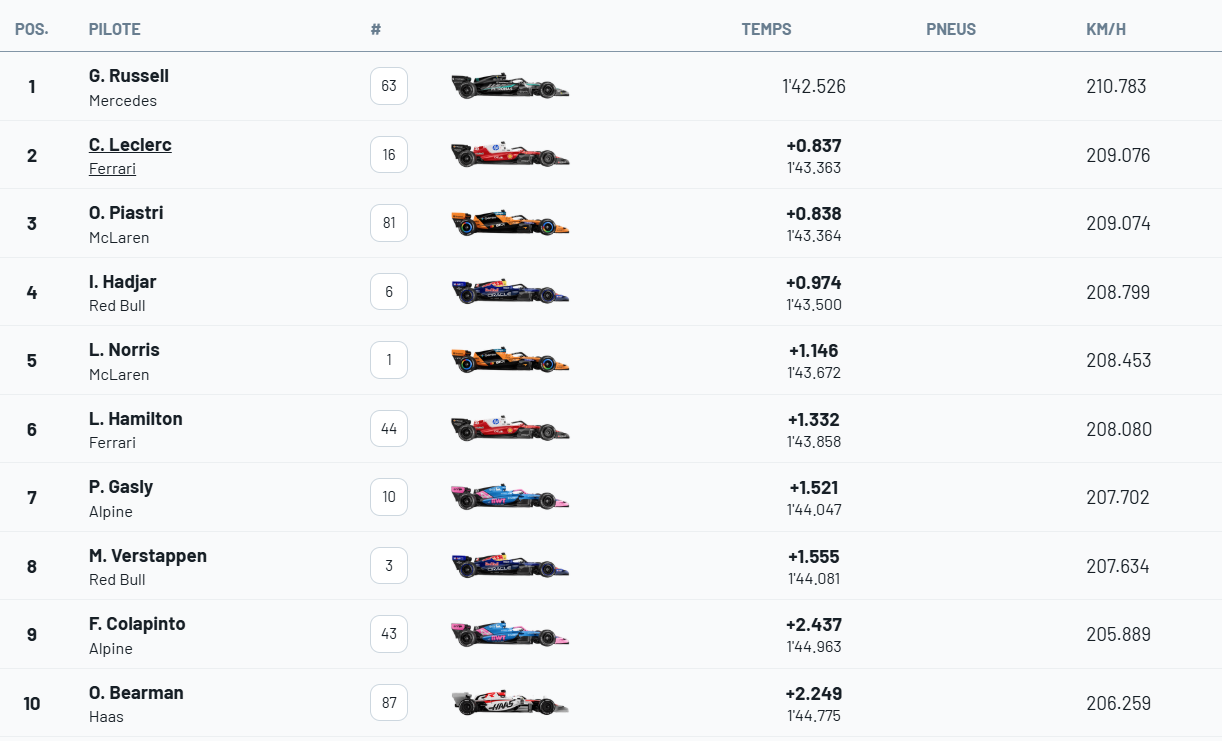Screen dimensions: 1222x741
Task: Click the number 44 badge
Action: point(389,429)
